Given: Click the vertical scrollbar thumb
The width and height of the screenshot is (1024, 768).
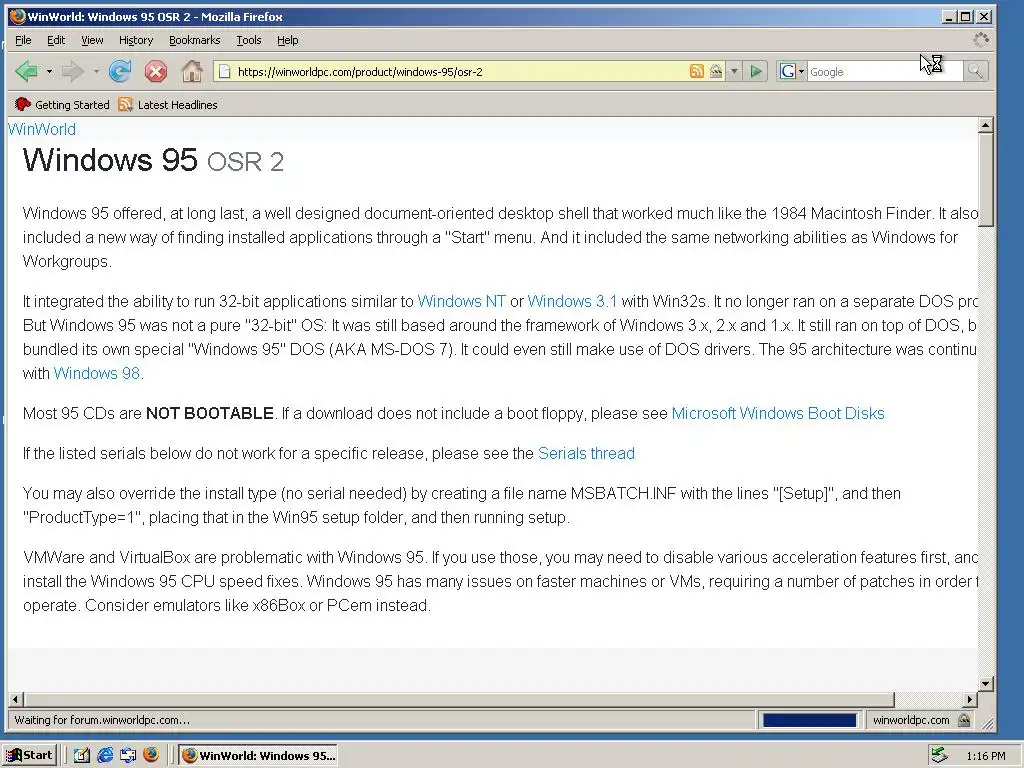Looking at the screenshot, I should pyautogui.click(x=986, y=180).
